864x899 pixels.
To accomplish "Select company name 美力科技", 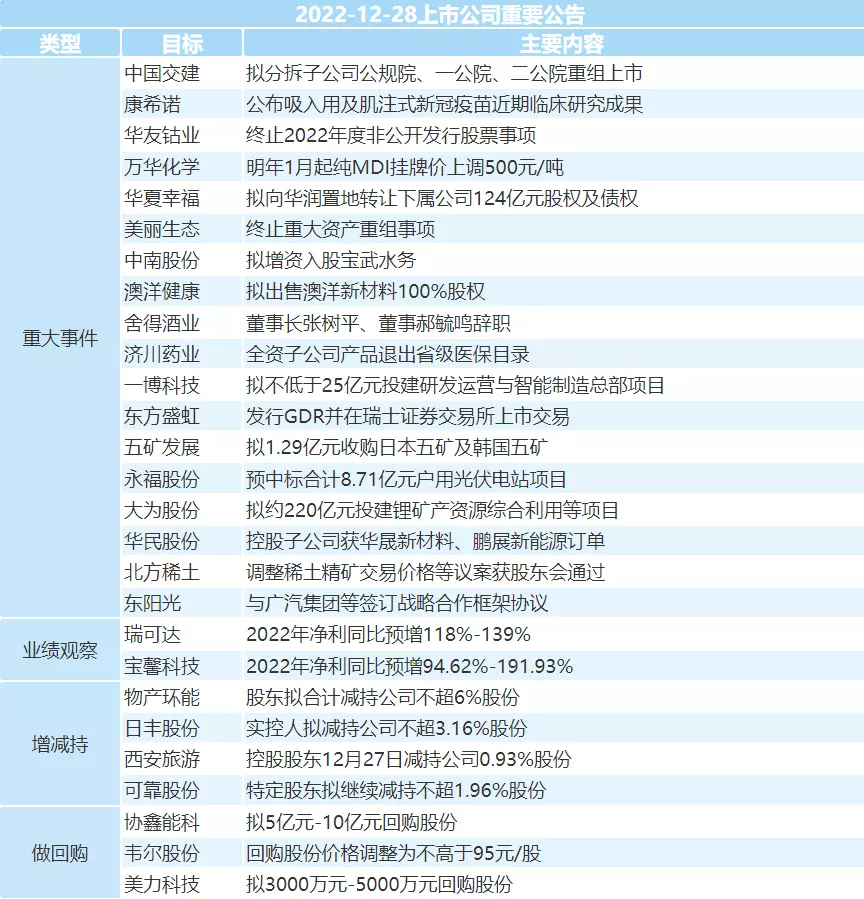I will pyautogui.click(x=162, y=884).
